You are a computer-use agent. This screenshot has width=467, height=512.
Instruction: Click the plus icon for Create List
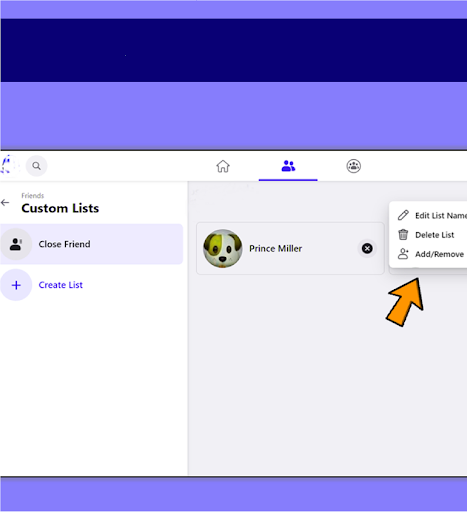pyautogui.click(x=16, y=285)
